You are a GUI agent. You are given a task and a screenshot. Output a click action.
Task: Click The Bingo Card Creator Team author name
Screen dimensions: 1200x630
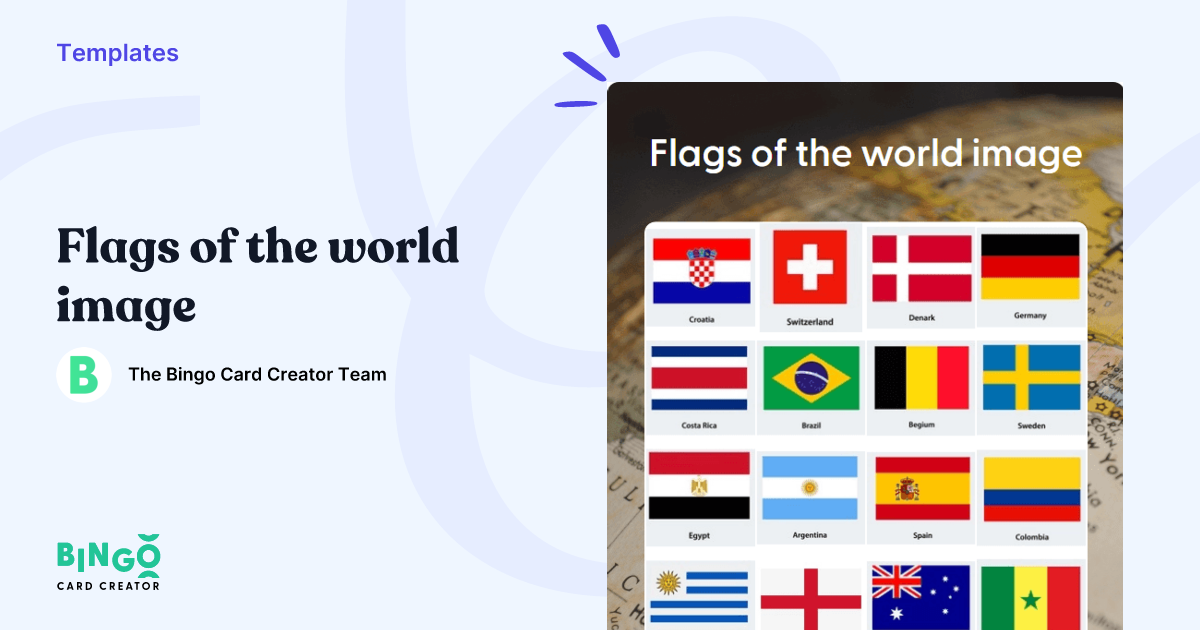257,374
